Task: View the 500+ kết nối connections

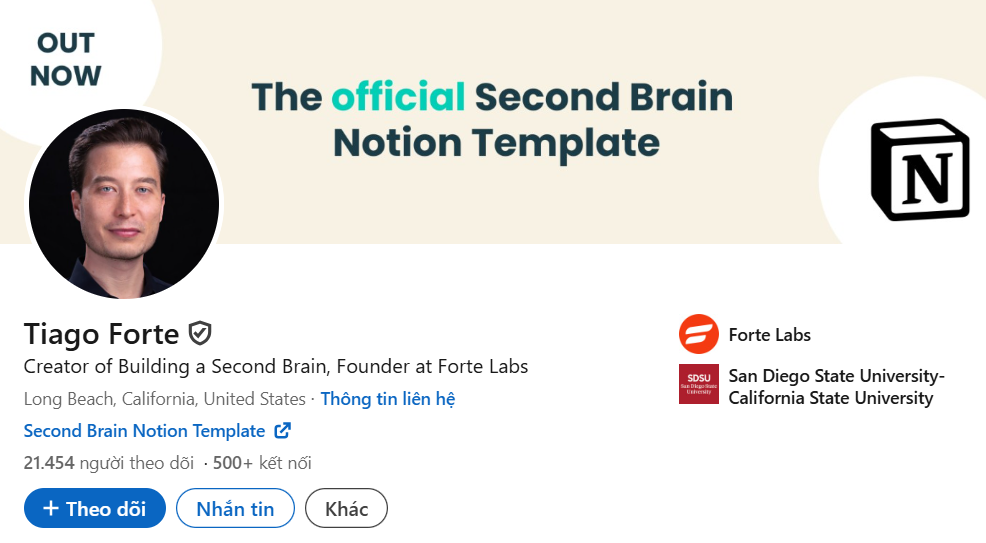Action: point(262,463)
